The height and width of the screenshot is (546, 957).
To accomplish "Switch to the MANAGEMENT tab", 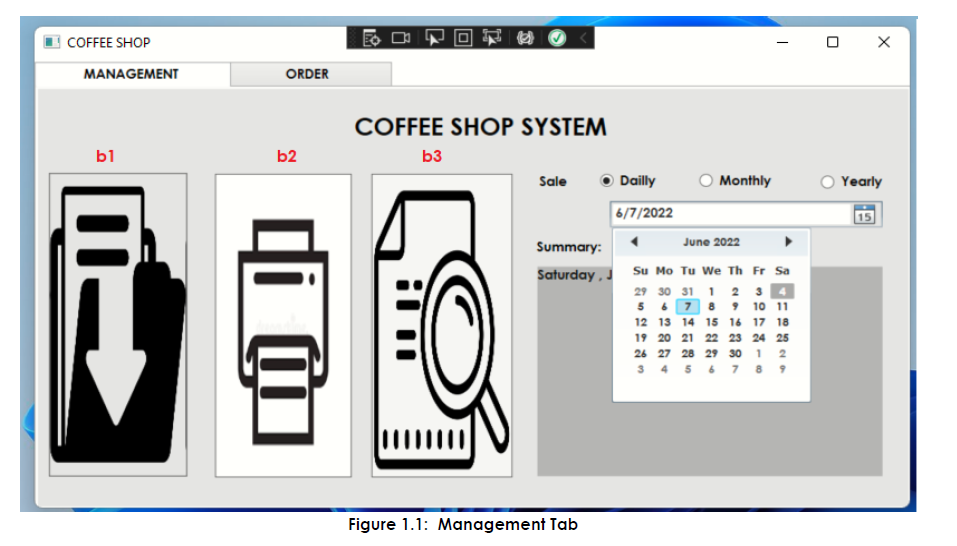I will 132,74.
